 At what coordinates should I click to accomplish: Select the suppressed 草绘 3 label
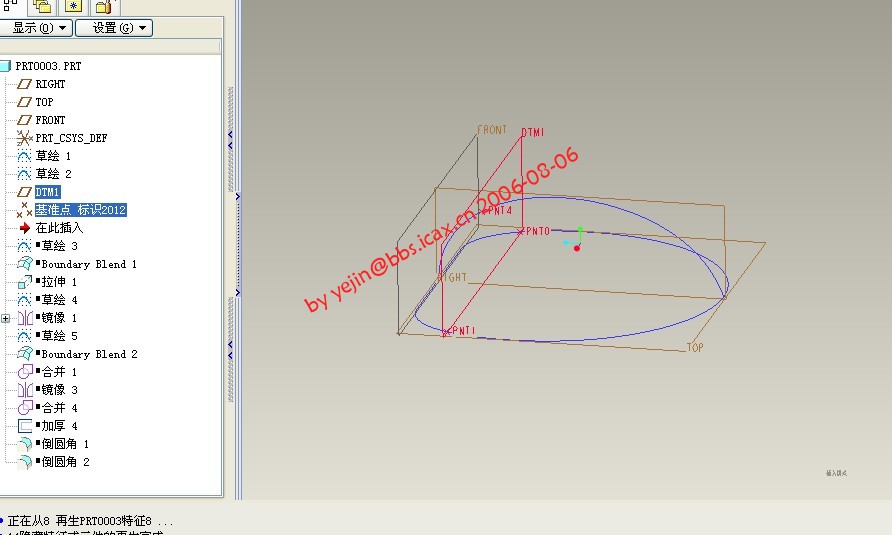point(59,246)
